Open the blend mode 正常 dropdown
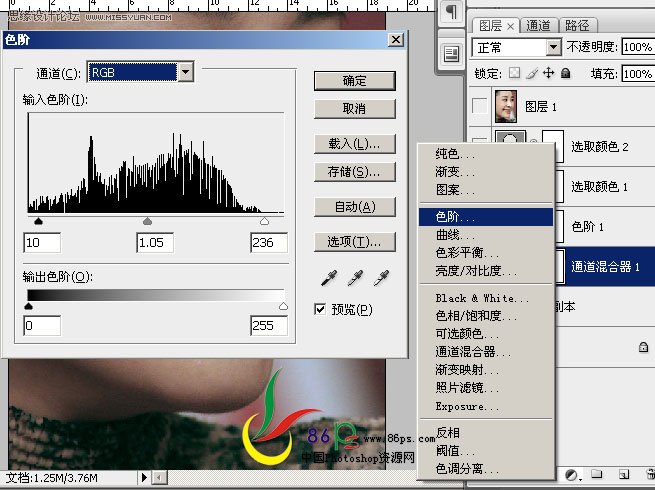The height and width of the screenshot is (490, 655). (x=553, y=47)
